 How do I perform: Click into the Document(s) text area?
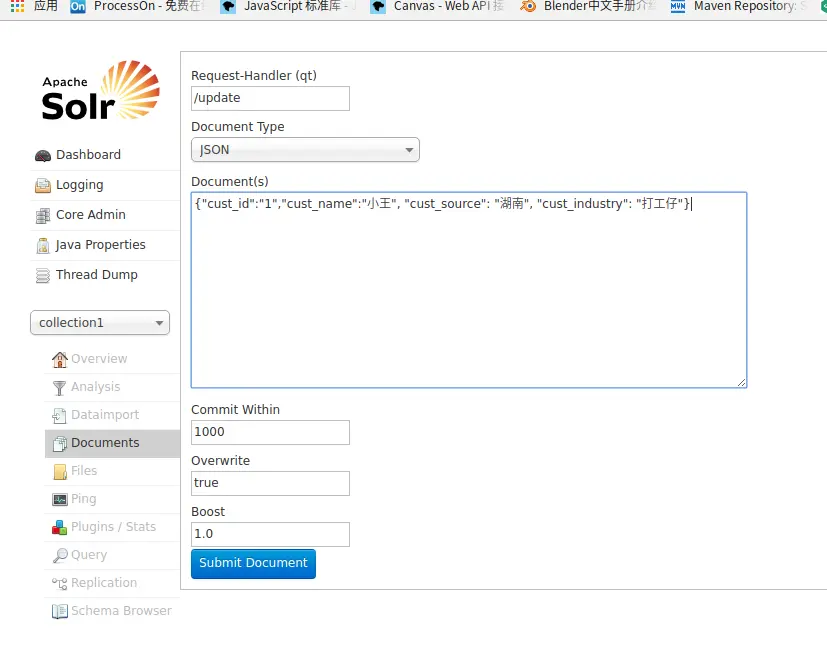point(469,290)
